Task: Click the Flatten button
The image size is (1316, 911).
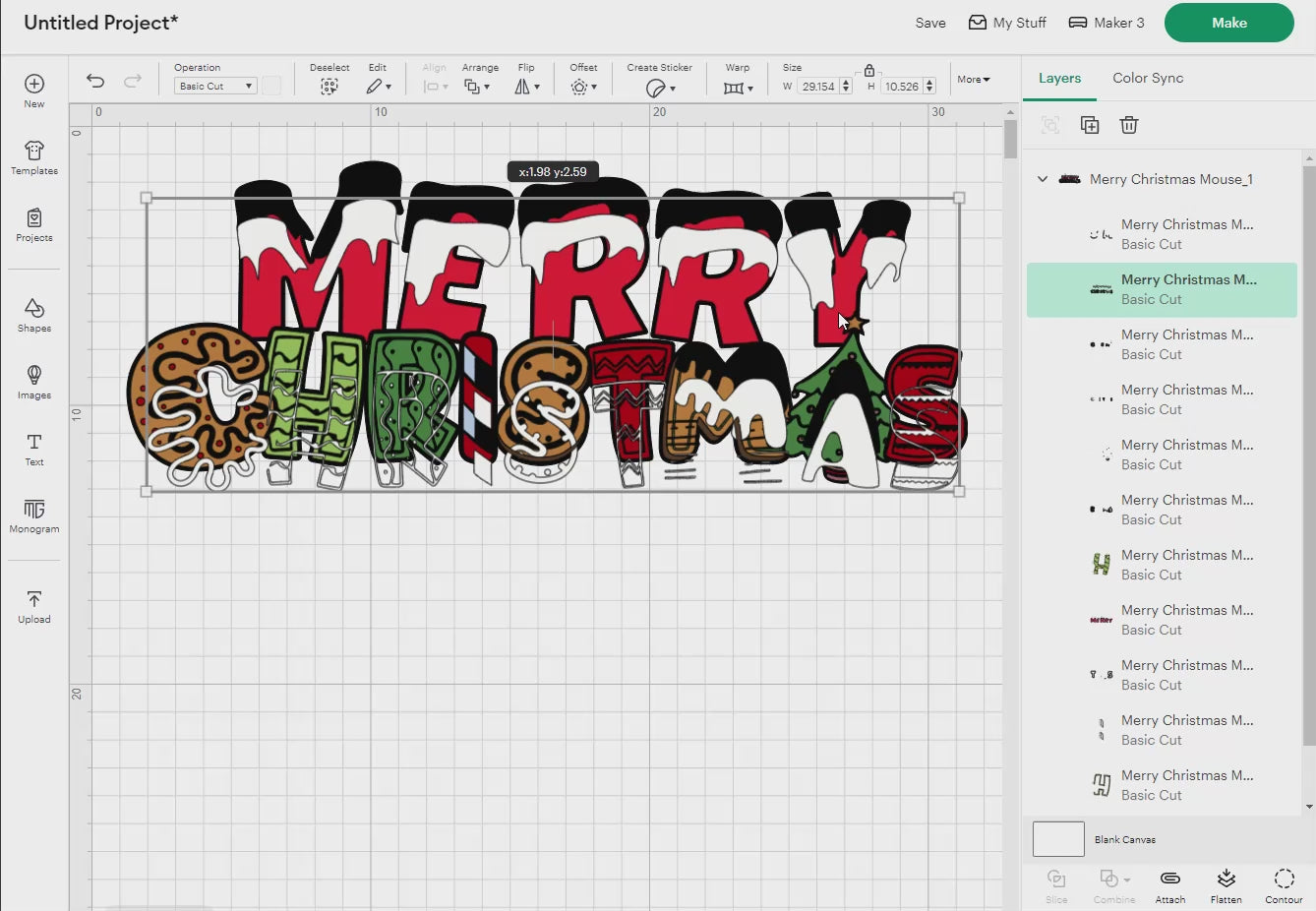Action: [x=1226, y=885]
